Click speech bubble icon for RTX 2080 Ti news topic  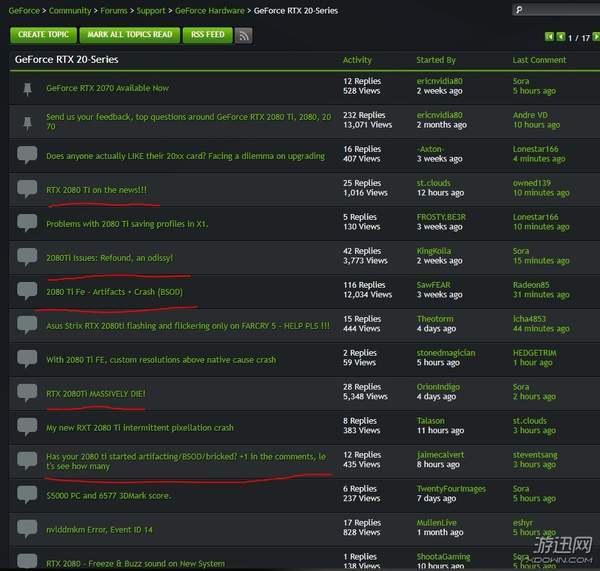pyautogui.click(x=27, y=189)
